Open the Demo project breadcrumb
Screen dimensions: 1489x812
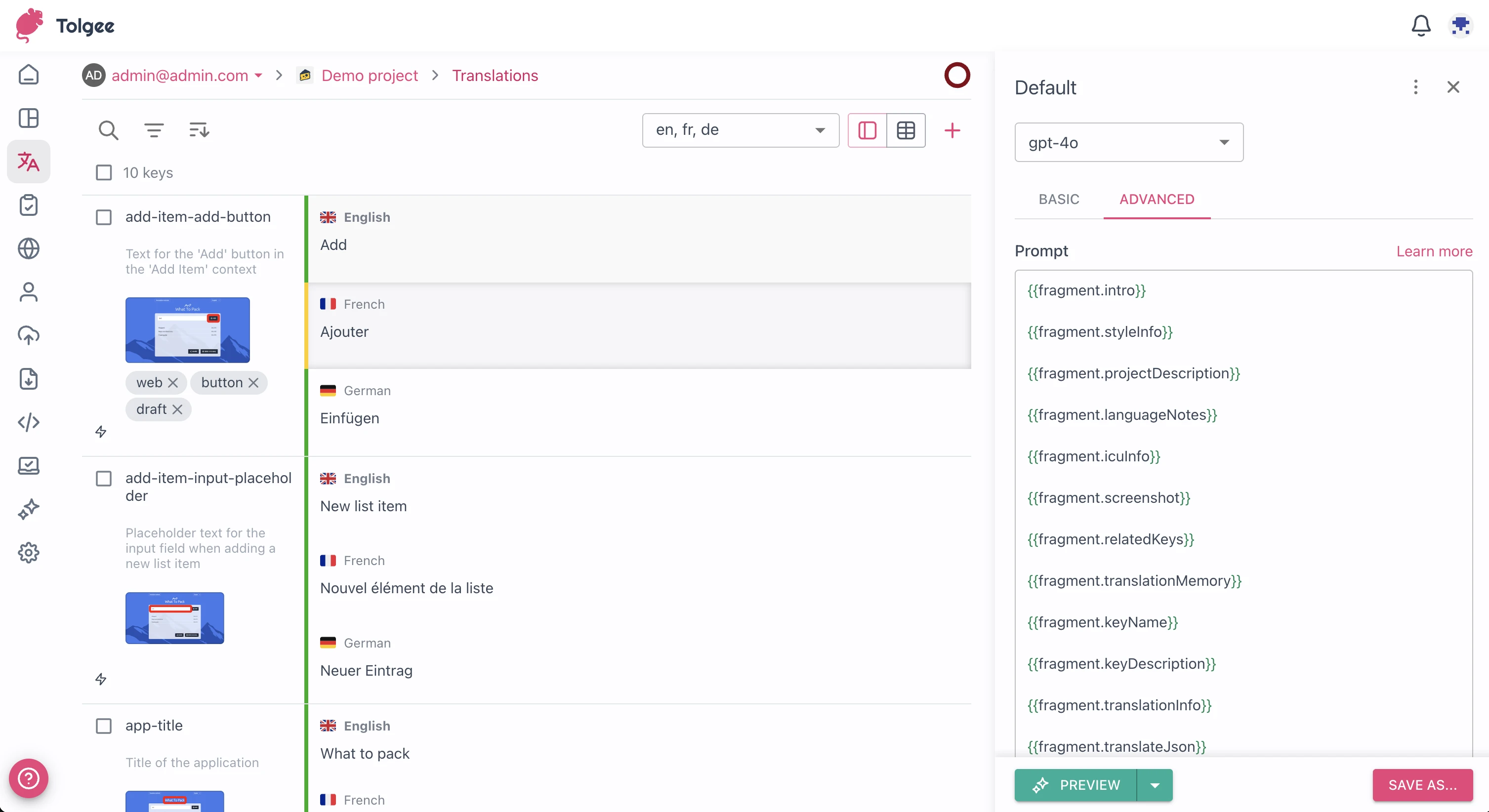(370, 75)
